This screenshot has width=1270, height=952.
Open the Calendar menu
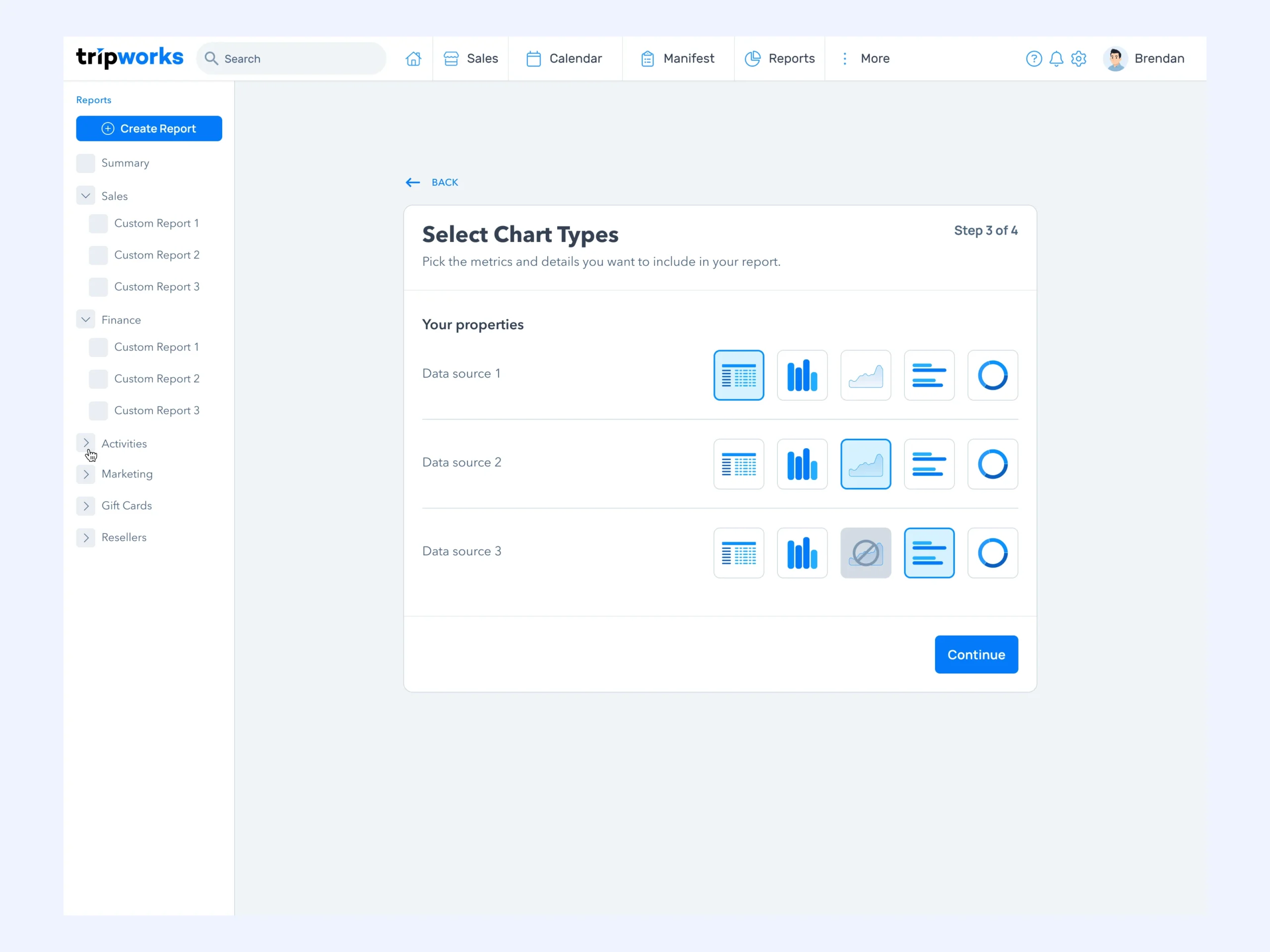tap(565, 59)
